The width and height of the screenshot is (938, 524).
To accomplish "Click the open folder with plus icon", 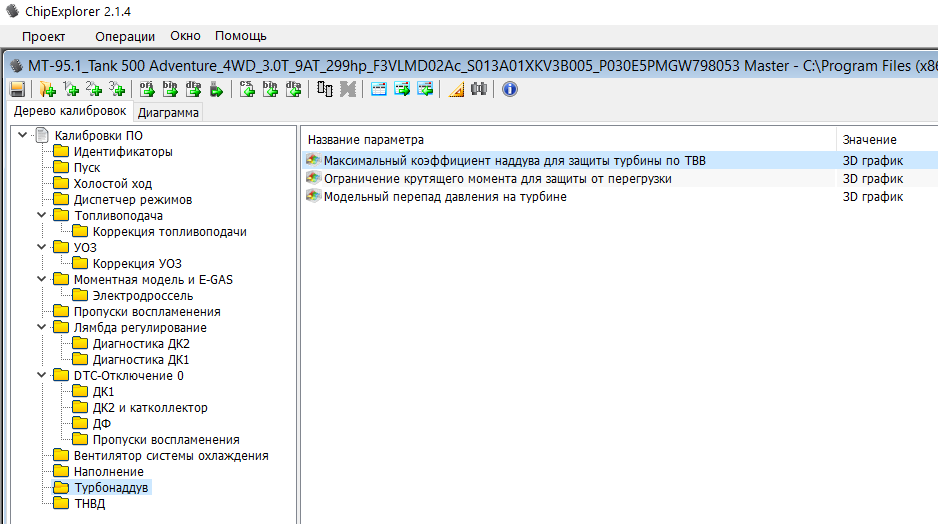I will coord(47,89).
